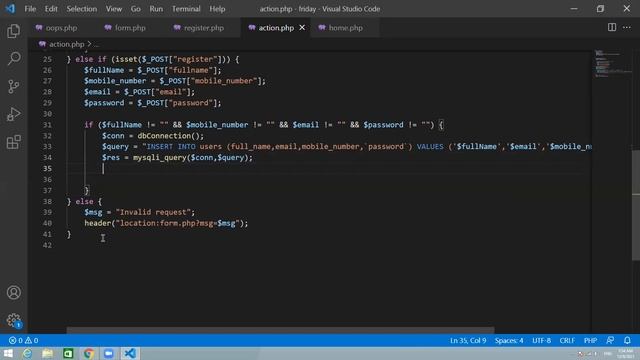The width and height of the screenshot is (640, 360).
Task: Close the action.php tab
Action: (x=302, y=28)
